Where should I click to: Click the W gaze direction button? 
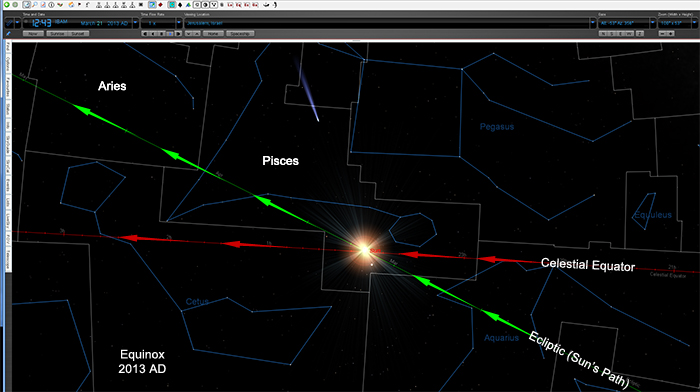pos(629,33)
